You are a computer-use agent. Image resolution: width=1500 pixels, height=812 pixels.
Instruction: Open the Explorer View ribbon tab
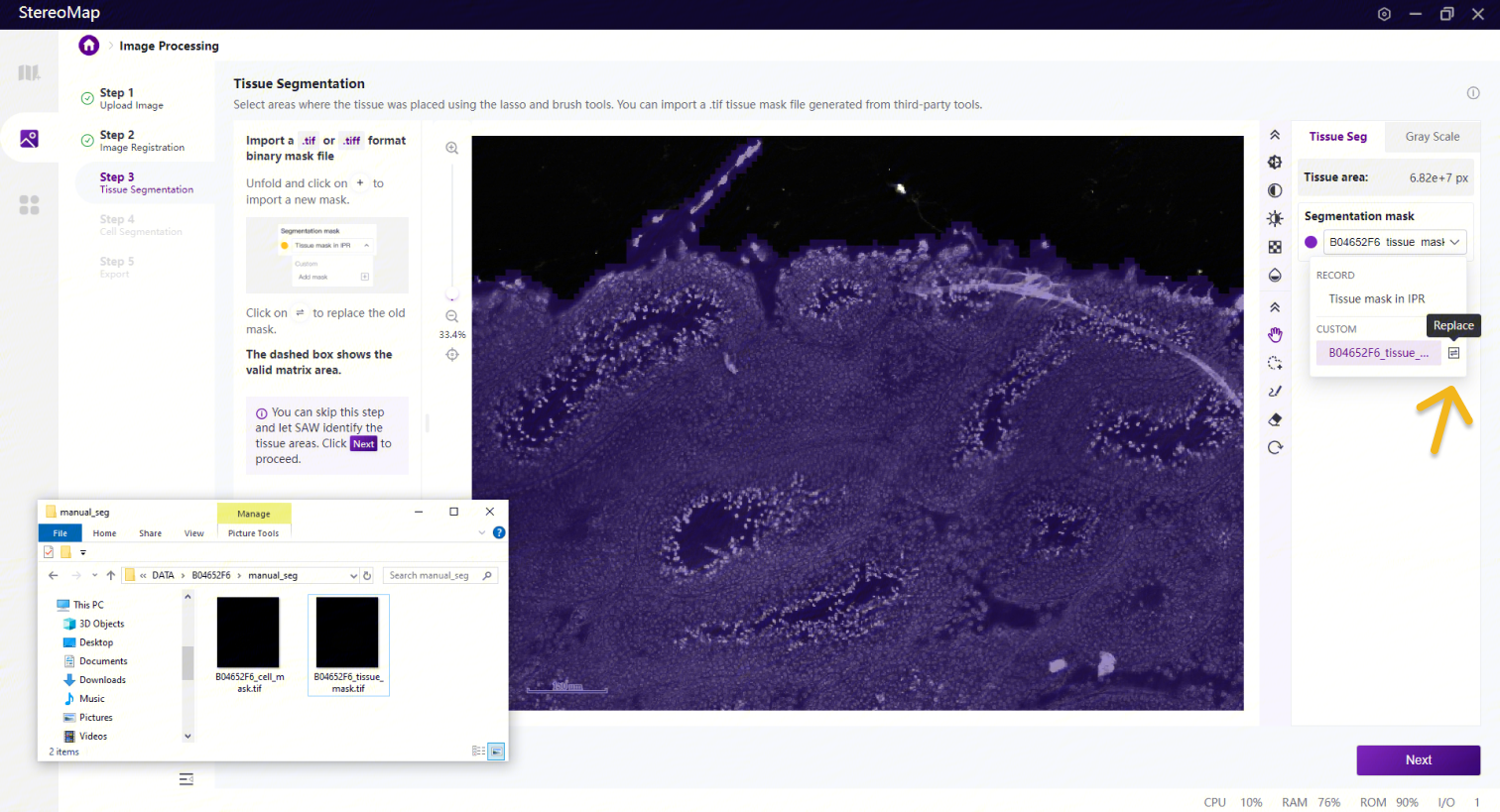tap(193, 533)
